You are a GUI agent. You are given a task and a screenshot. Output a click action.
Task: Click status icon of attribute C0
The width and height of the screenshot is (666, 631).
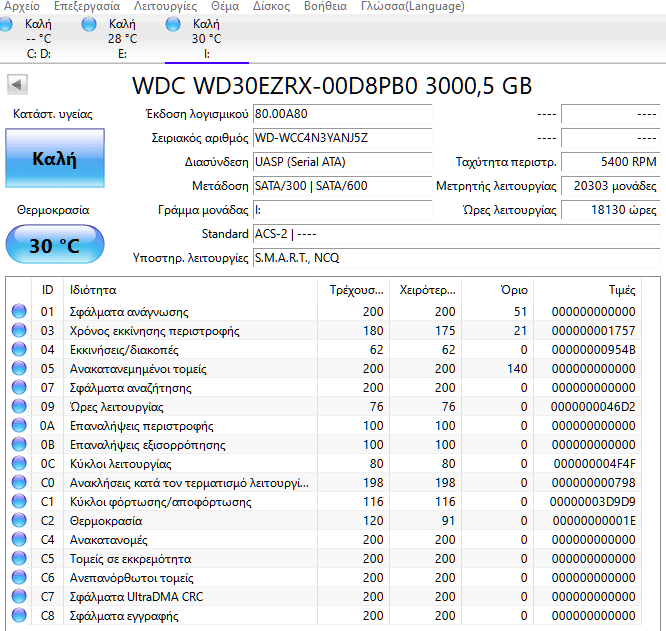[19, 482]
